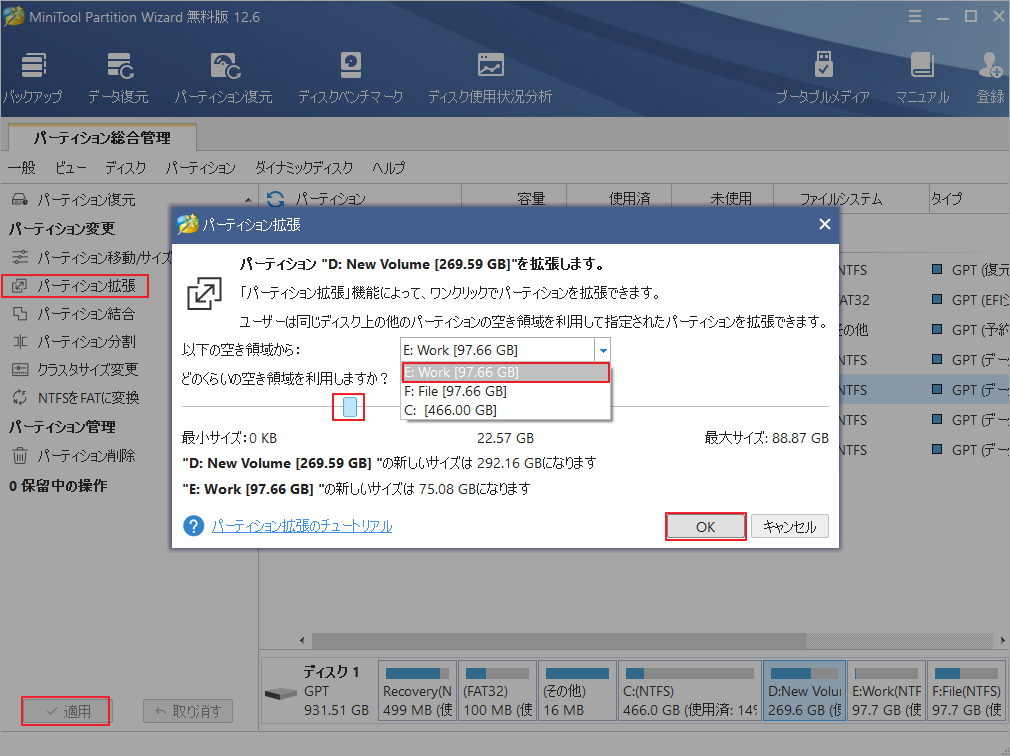Image resolution: width=1010 pixels, height=756 pixels.
Task: Click the free space slider handle
Action: point(350,407)
